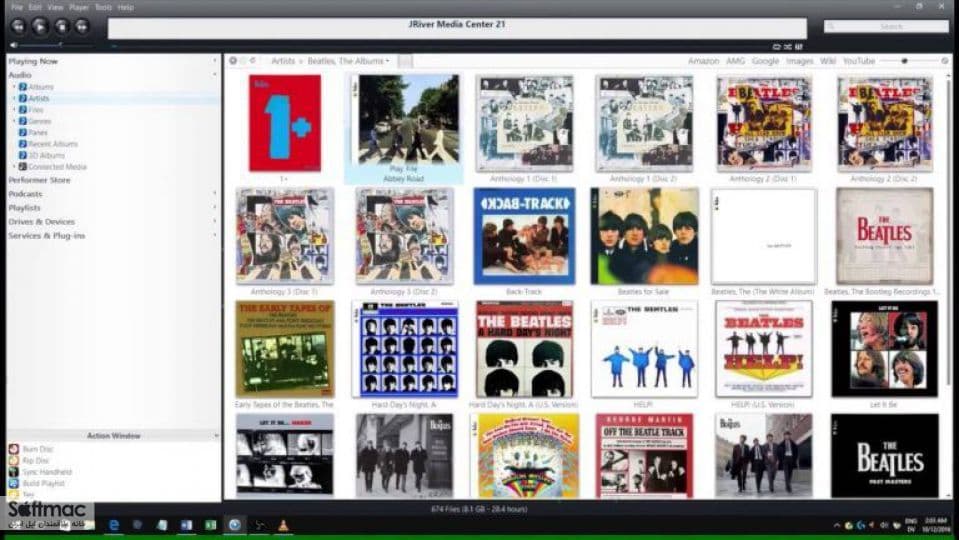Switch to JRiver Media Center in the taskbar
The image size is (959, 540).
234,525
